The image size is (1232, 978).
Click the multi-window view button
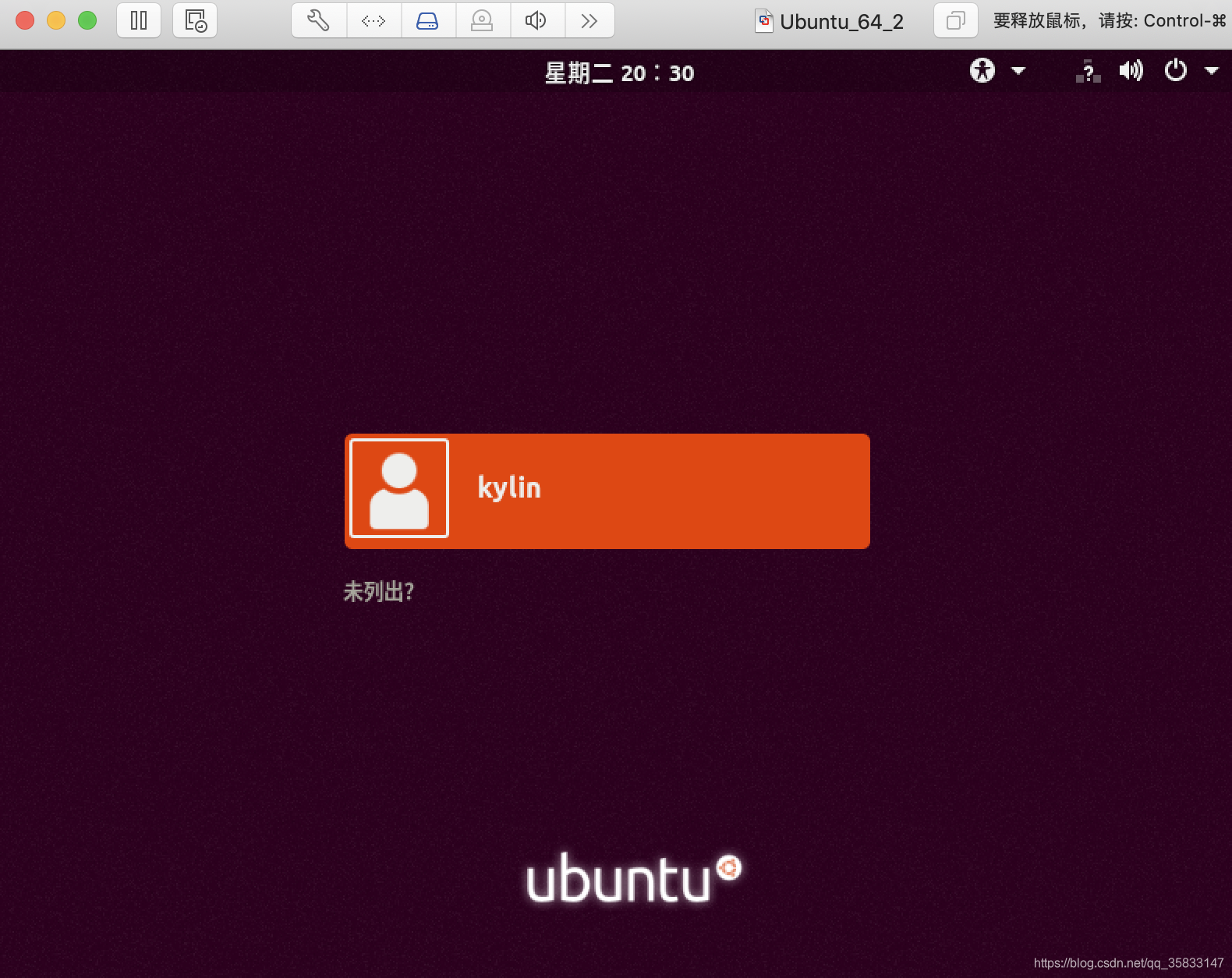click(x=955, y=20)
